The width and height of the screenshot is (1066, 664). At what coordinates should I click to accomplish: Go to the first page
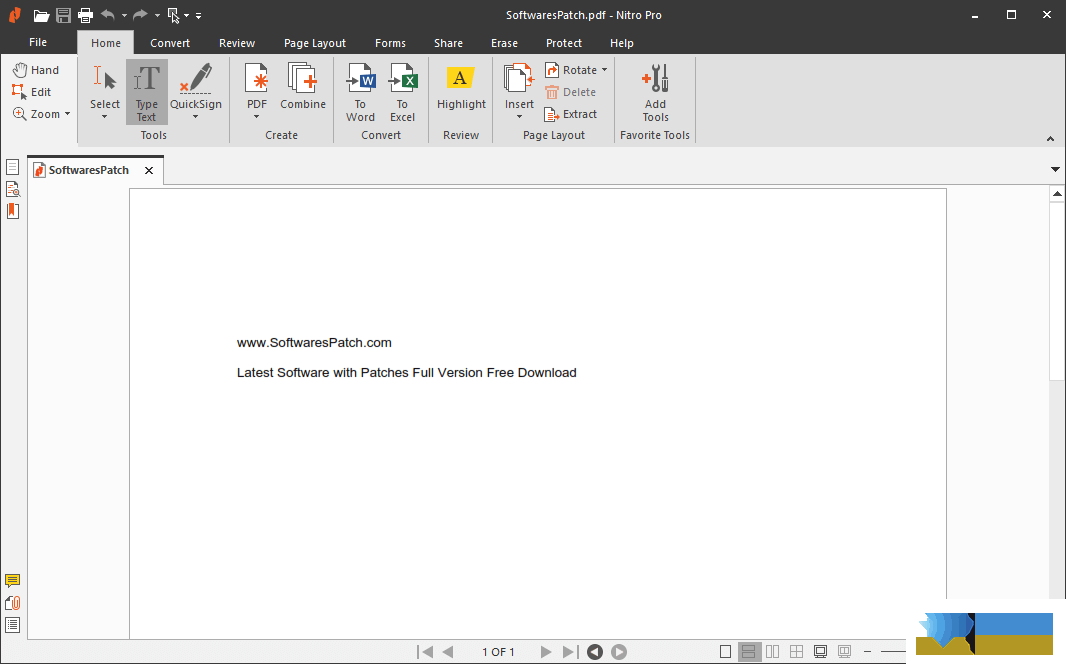tap(425, 652)
